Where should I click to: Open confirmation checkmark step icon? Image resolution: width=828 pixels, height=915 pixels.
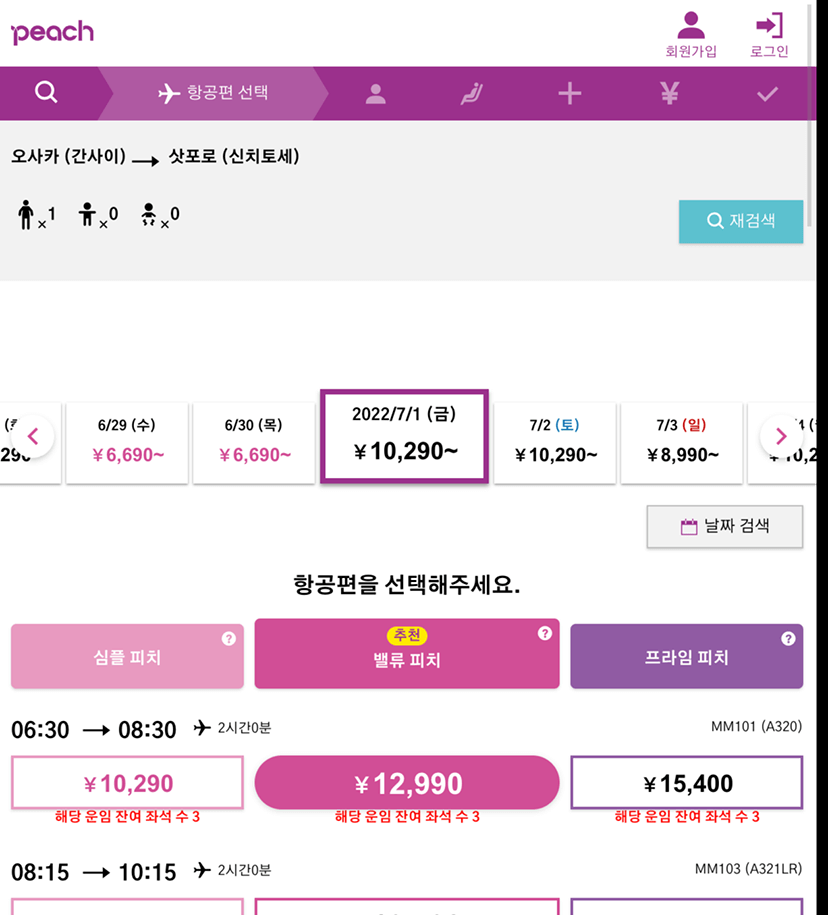tap(767, 94)
